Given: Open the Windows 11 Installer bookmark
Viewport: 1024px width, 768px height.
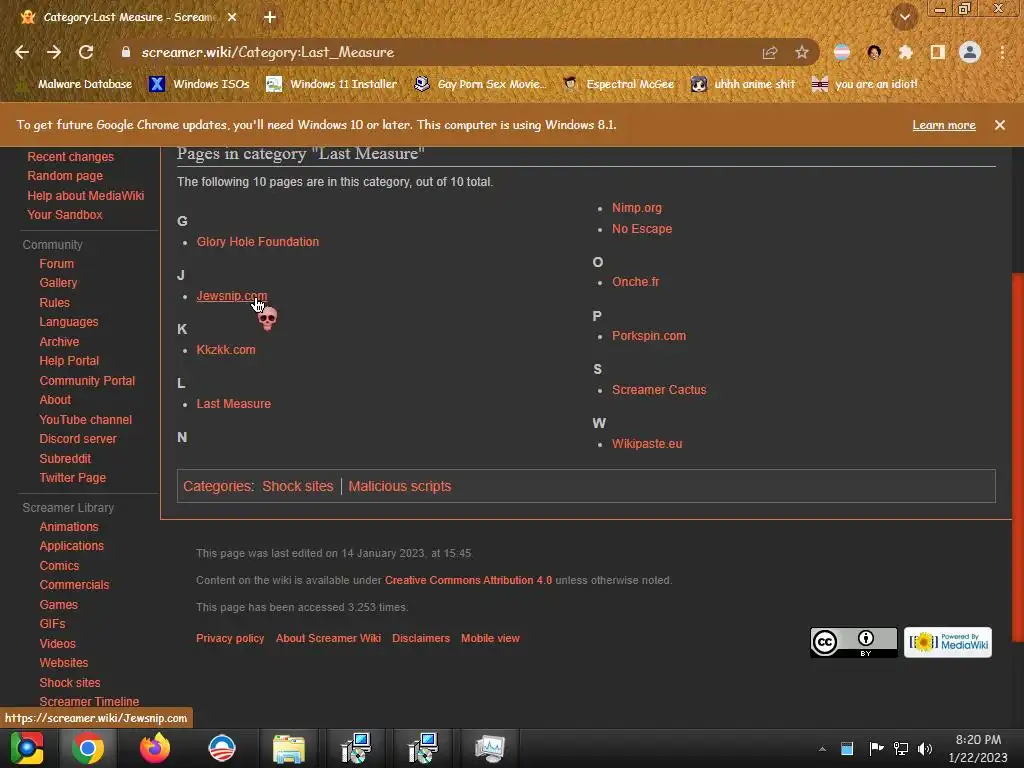Looking at the screenshot, I should click(x=332, y=84).
